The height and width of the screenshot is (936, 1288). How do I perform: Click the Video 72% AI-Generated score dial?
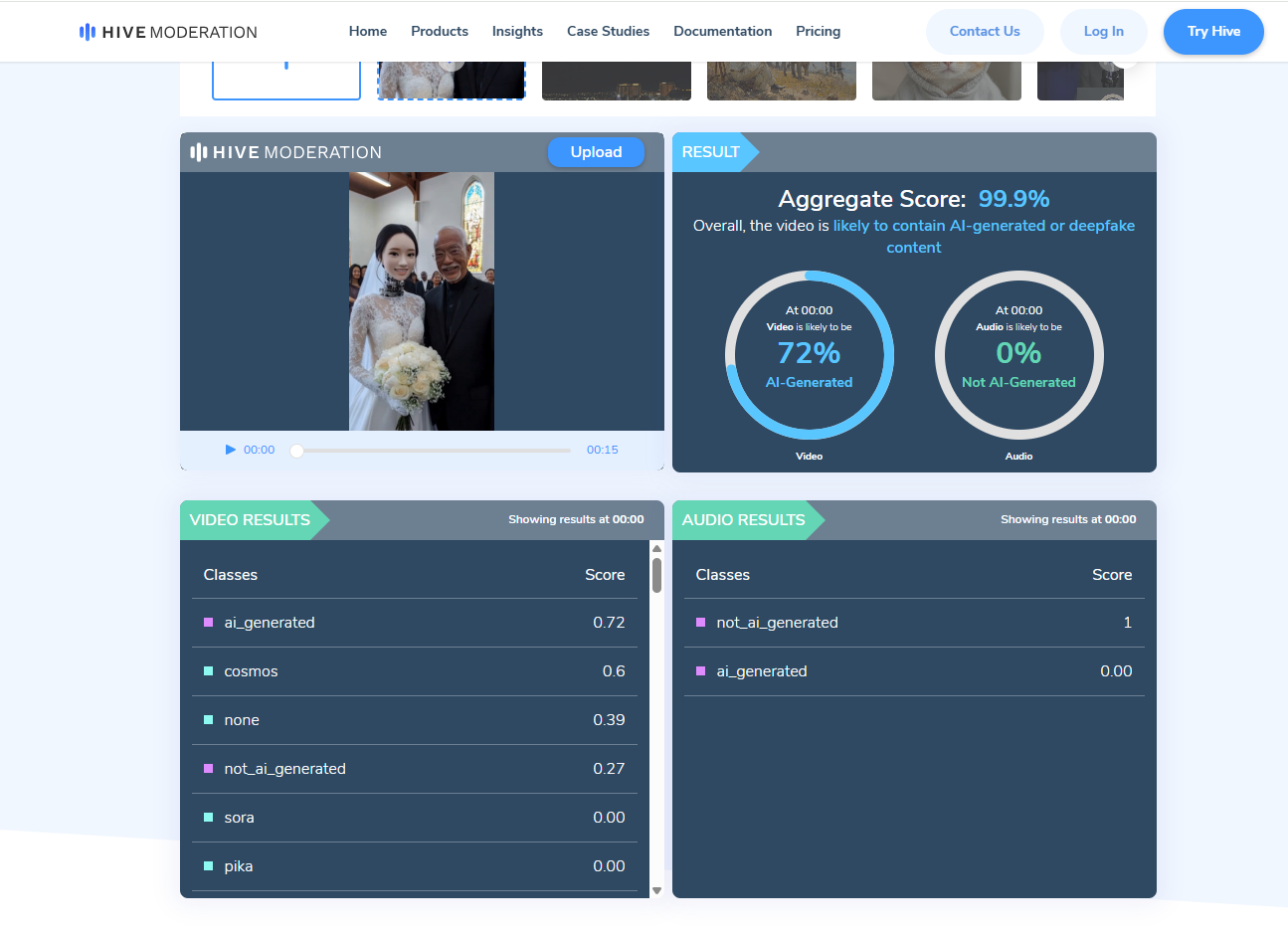[x=809, y=355]
